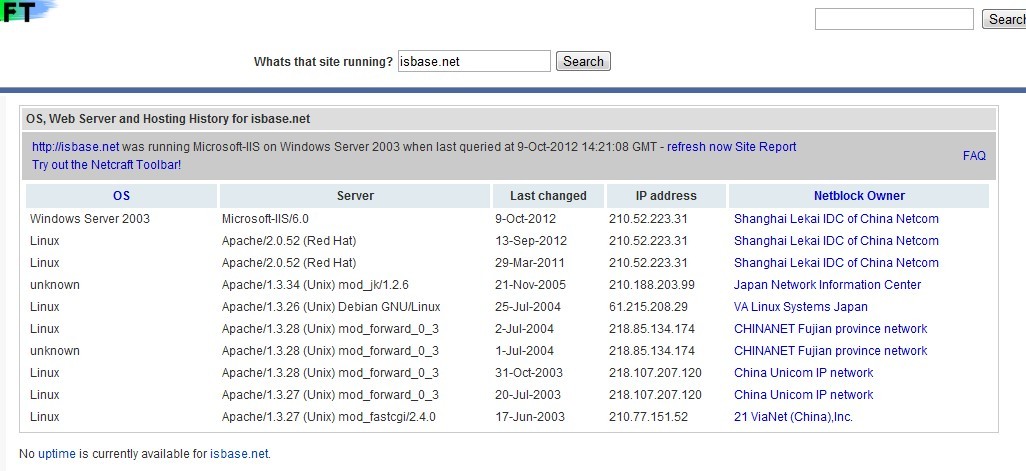This screenshot has height=471, width=1026.
Task: Click the Search button next to isbase.net
Action: (x=583, y=61)
